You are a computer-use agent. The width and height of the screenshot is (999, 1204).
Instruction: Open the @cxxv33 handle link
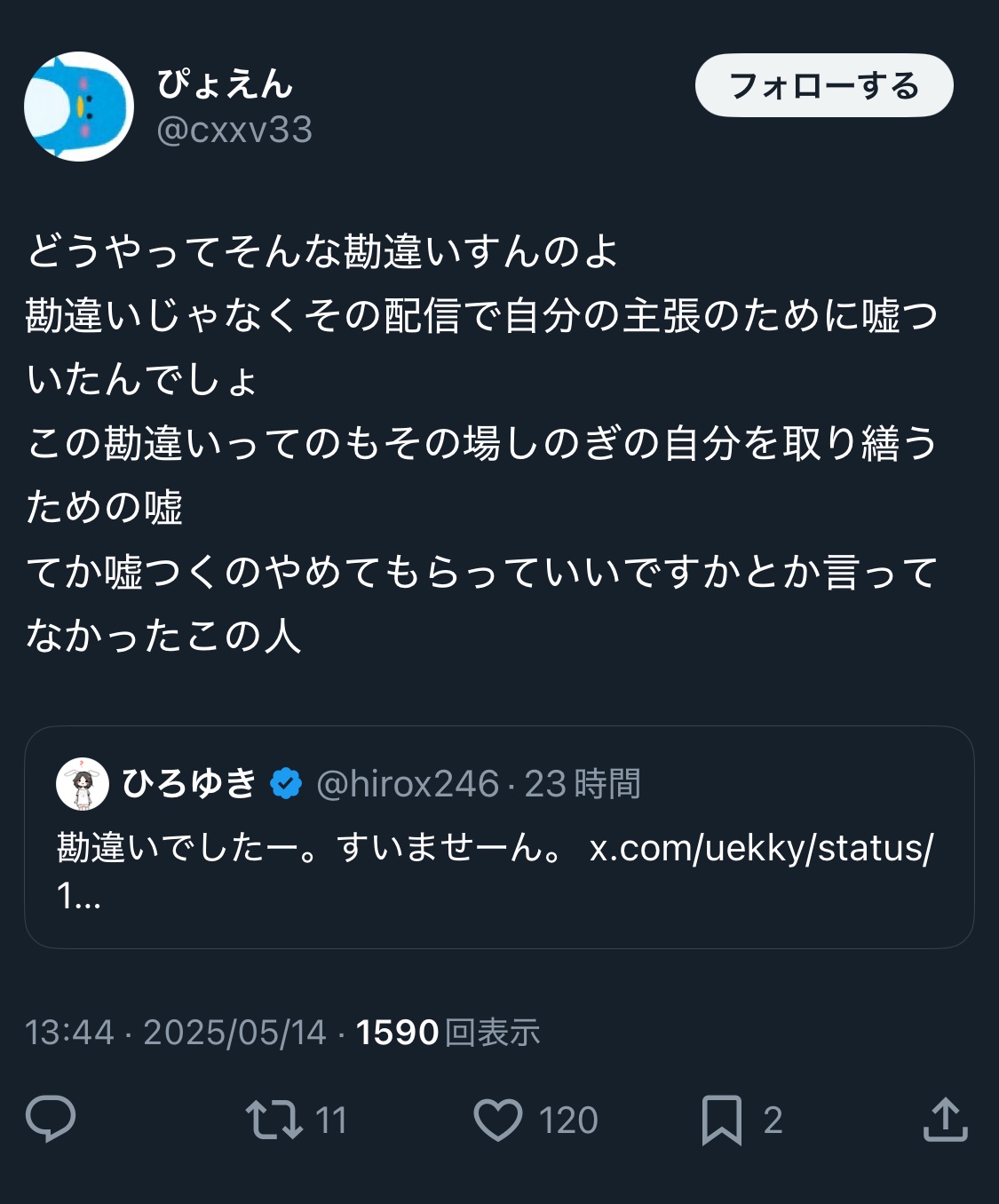click(234, 131)
